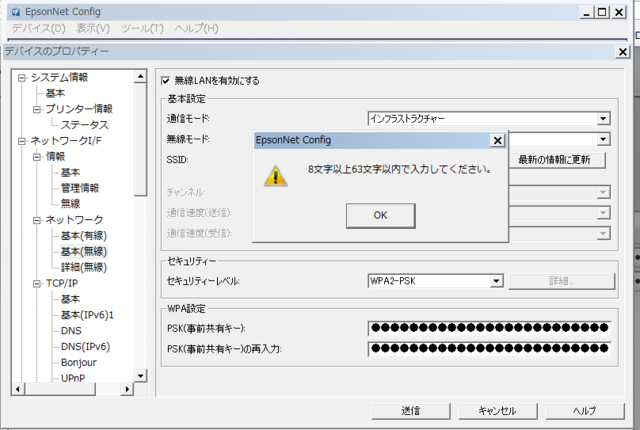Click tree scroll up arrow

pos(140,76)
